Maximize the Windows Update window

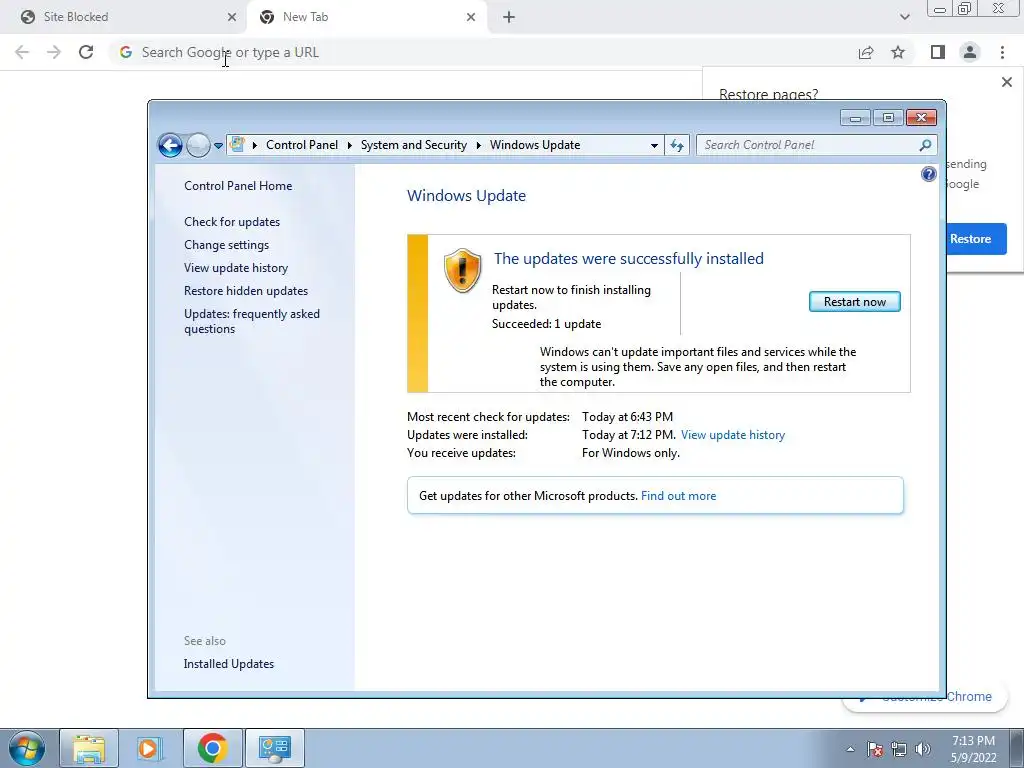point(888,118)
